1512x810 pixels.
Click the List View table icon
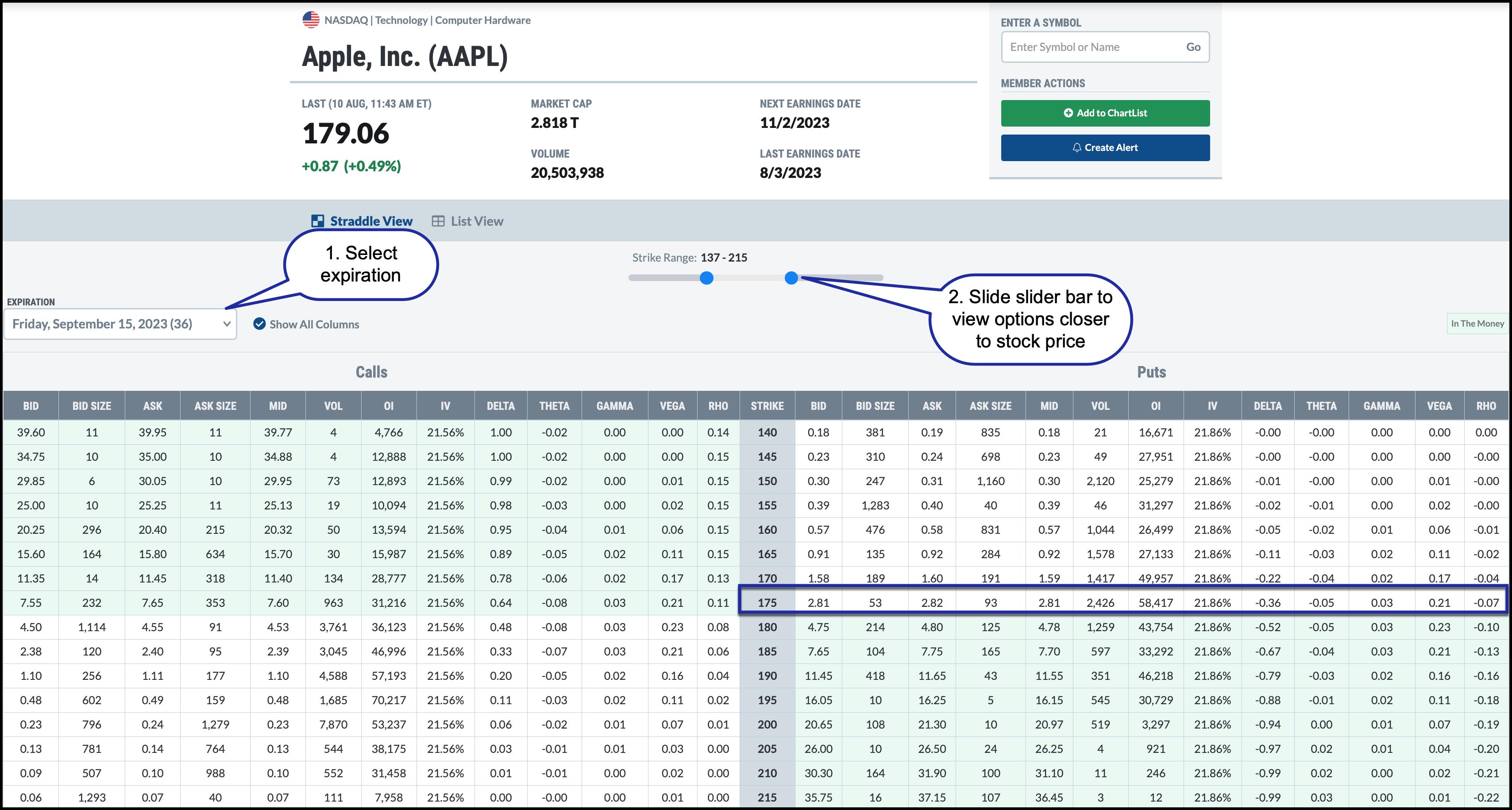[x=438, y=221]
